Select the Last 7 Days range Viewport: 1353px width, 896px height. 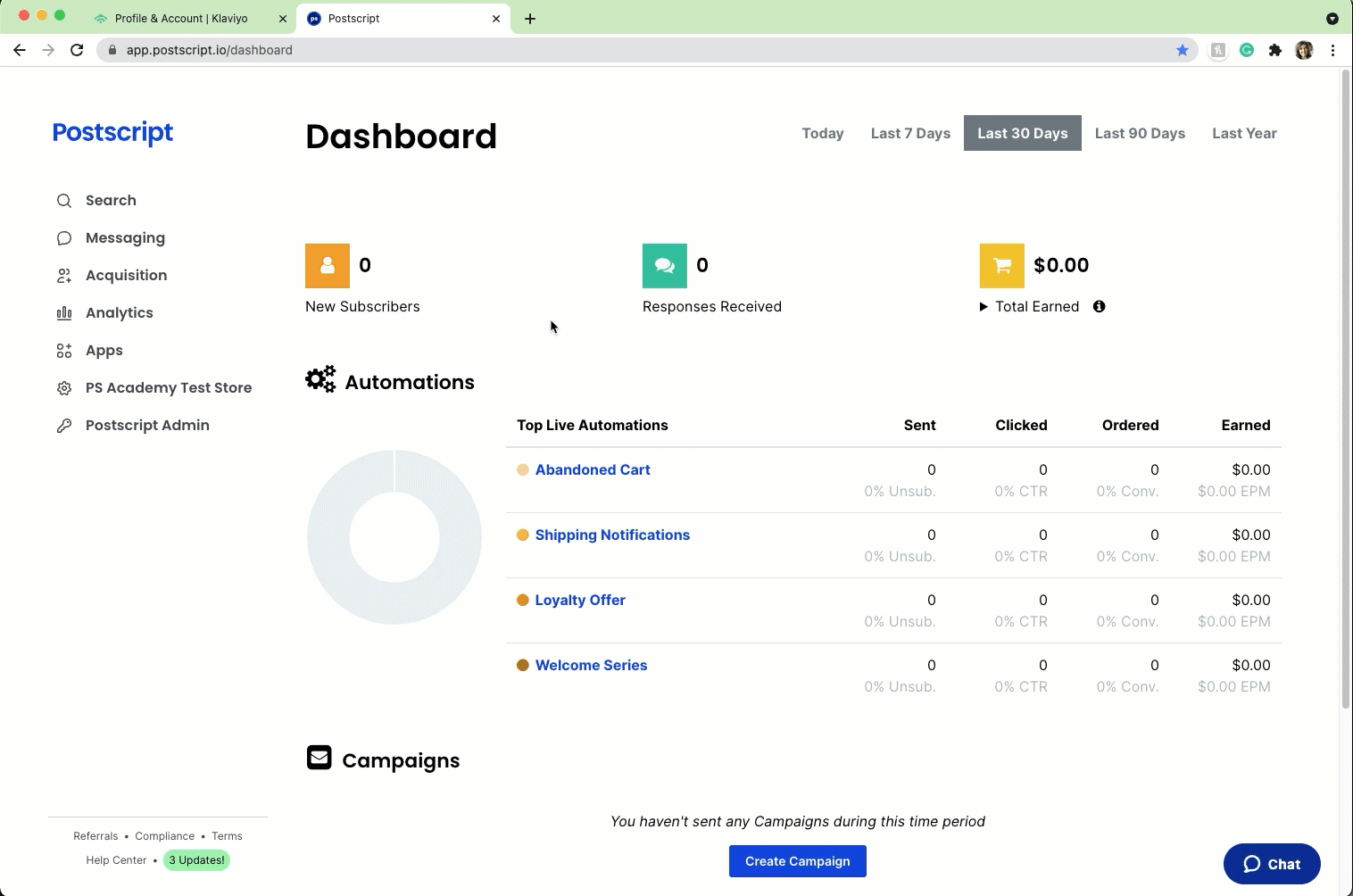pos(910,133)
